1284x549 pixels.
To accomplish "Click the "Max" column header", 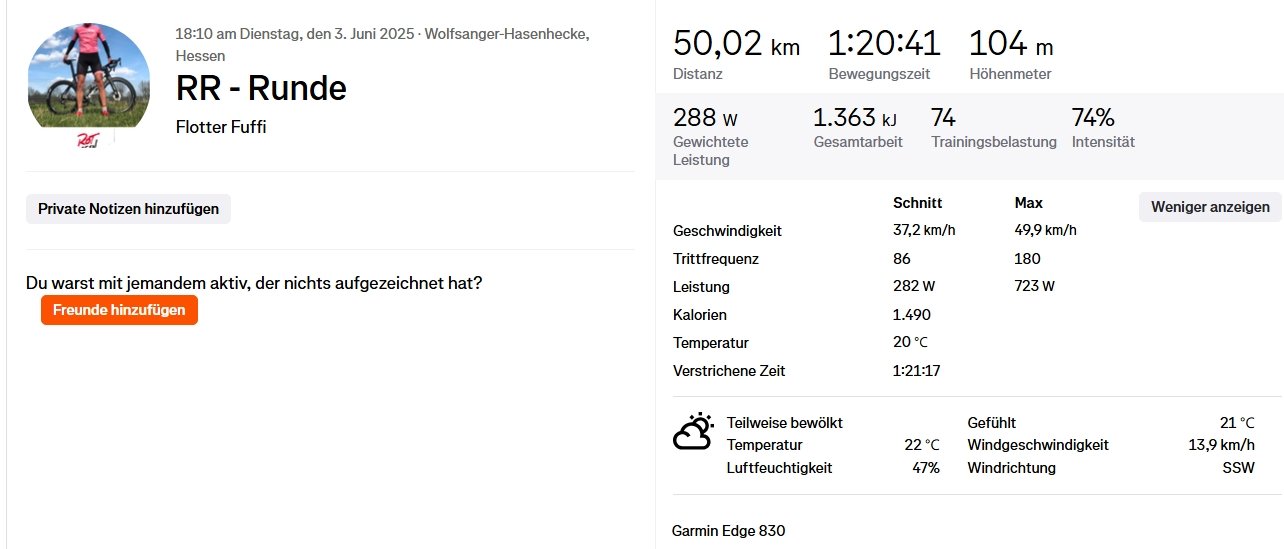I will click(x=1028, y=203).
